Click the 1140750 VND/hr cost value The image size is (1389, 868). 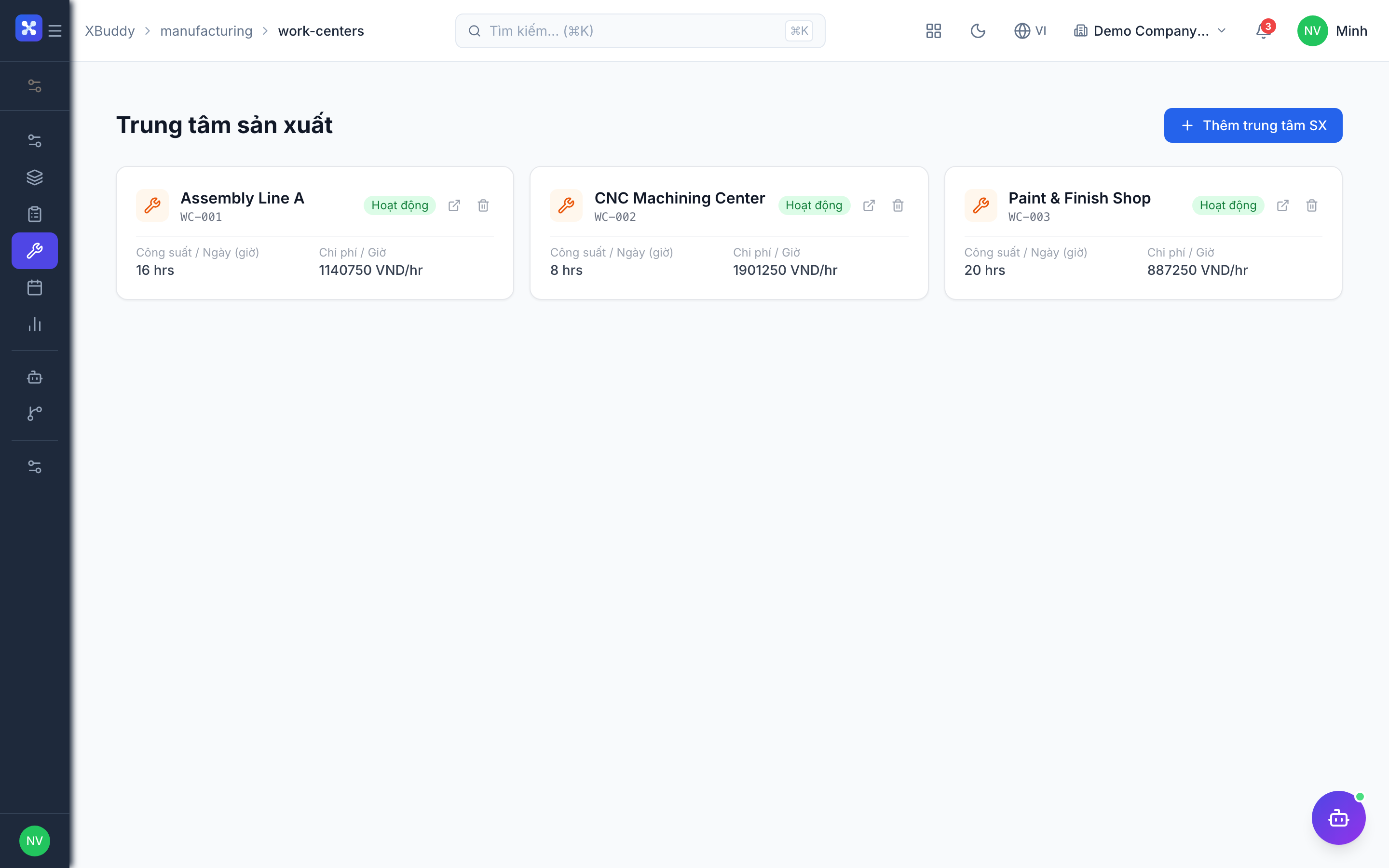371,271
